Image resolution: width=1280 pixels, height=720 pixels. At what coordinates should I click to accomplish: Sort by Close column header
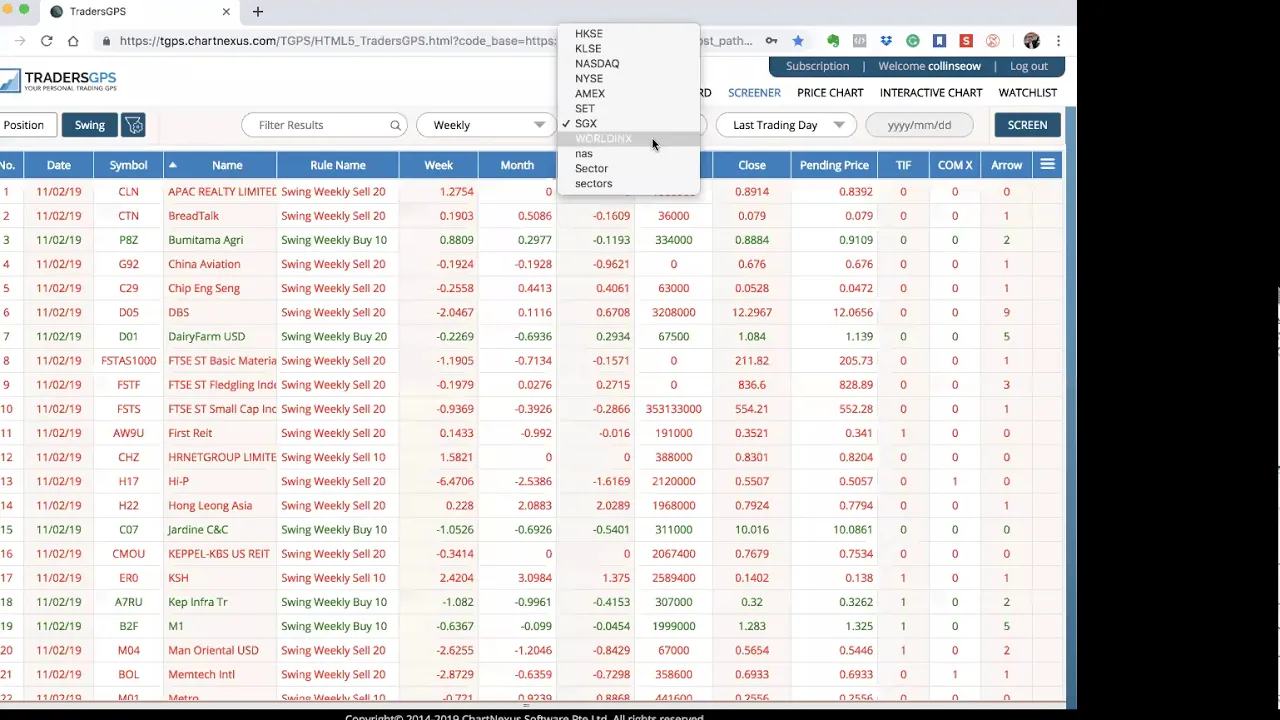(x=752, y=165)
